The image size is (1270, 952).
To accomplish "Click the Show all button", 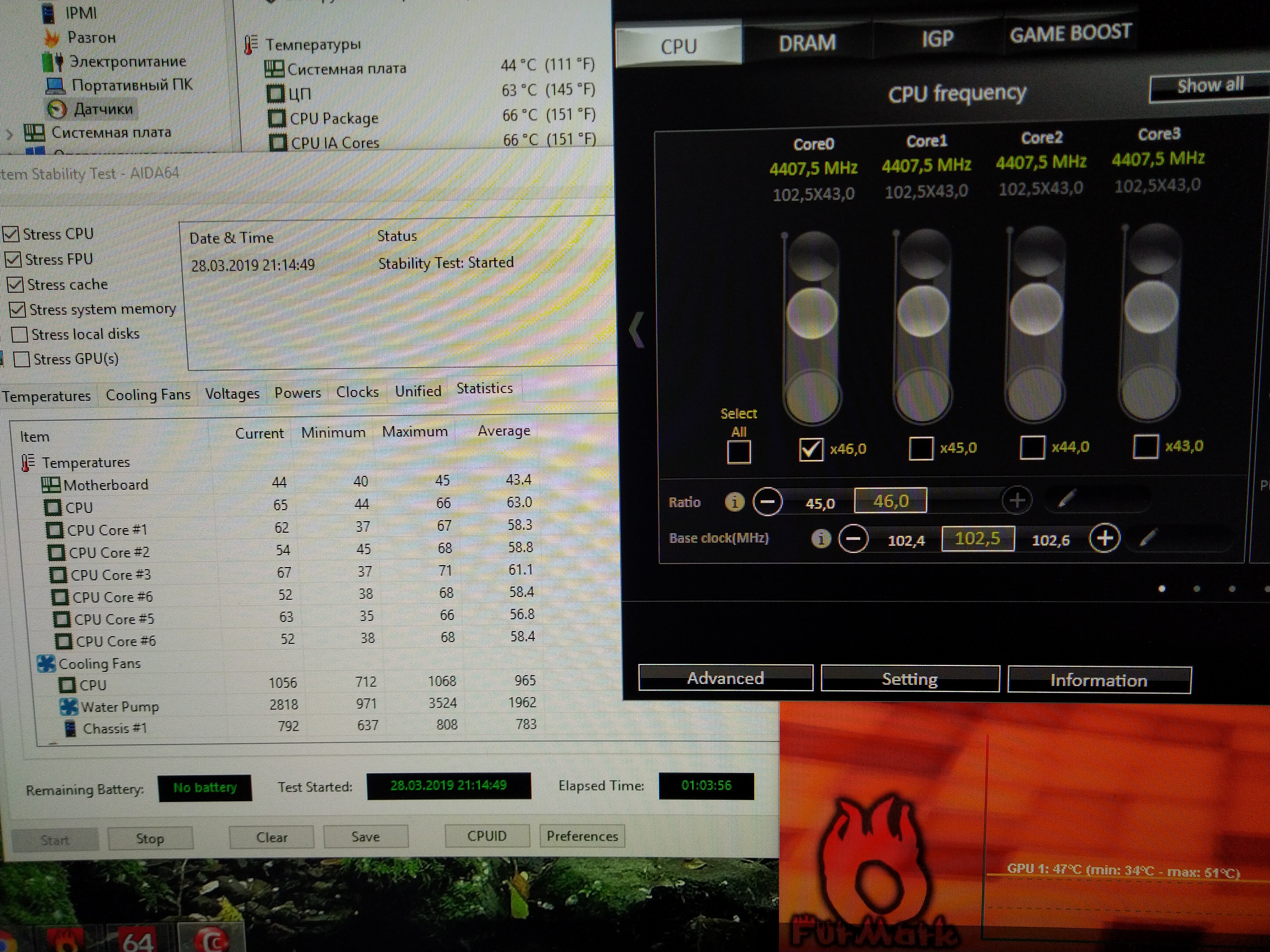I will point(1210,86).
